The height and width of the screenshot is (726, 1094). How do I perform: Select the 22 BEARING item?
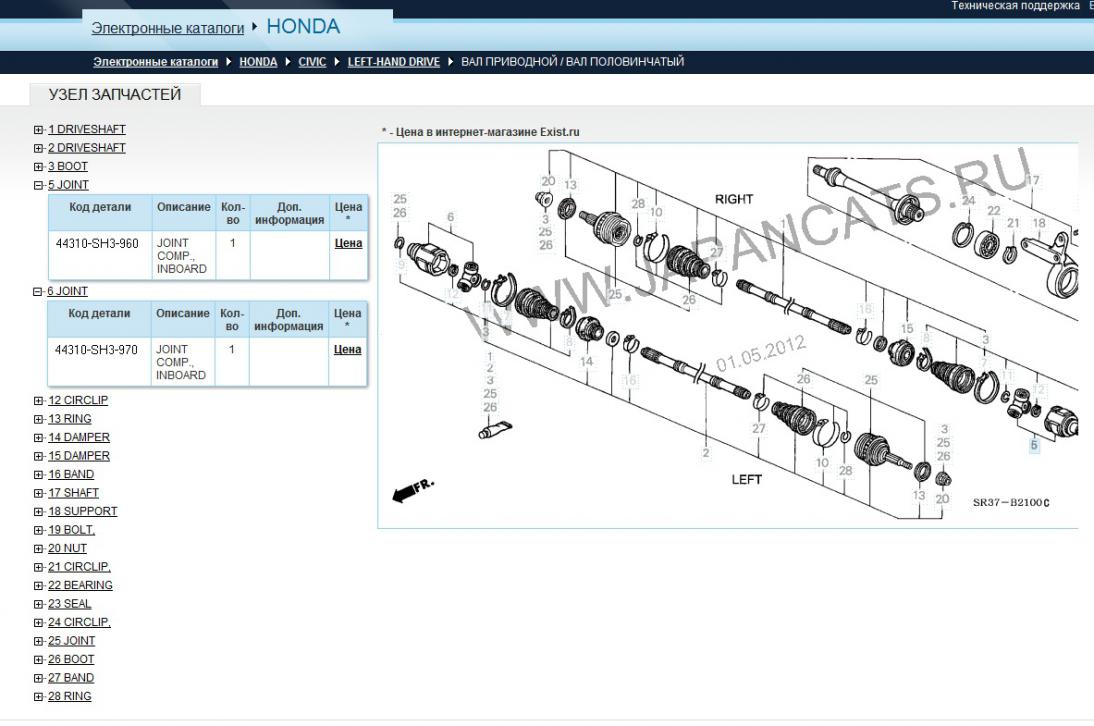coord(80,585)
